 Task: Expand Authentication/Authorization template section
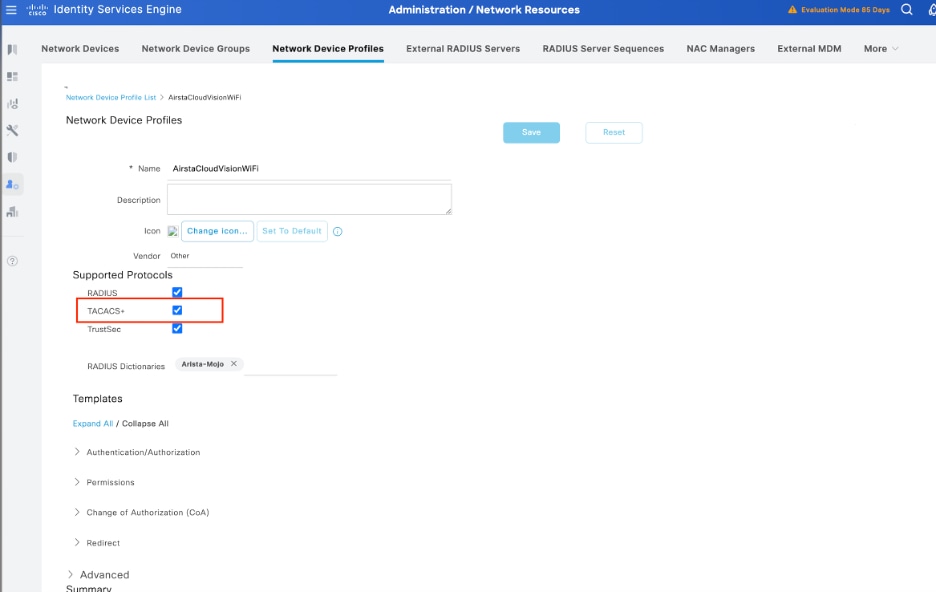tap(77, 452)
